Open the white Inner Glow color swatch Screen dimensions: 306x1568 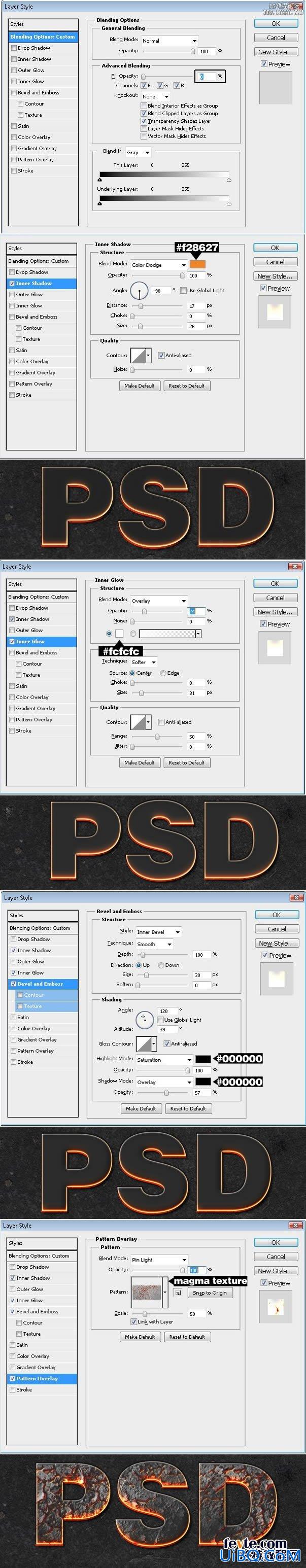coord(119,634)
